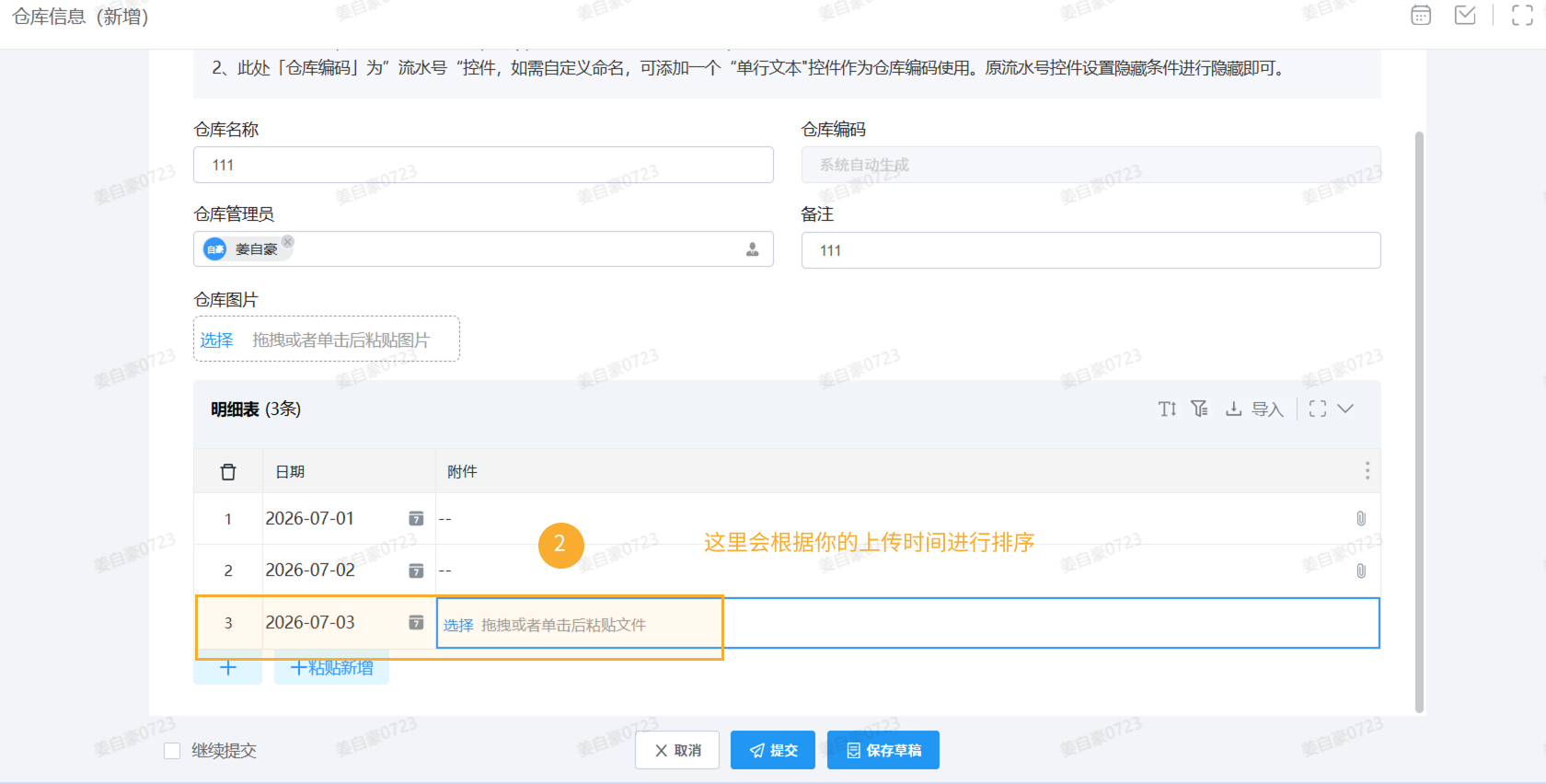Open date picker for 2026-07-02 row
This screenshot has height=784, width=1546.
[x=416, y=571]
